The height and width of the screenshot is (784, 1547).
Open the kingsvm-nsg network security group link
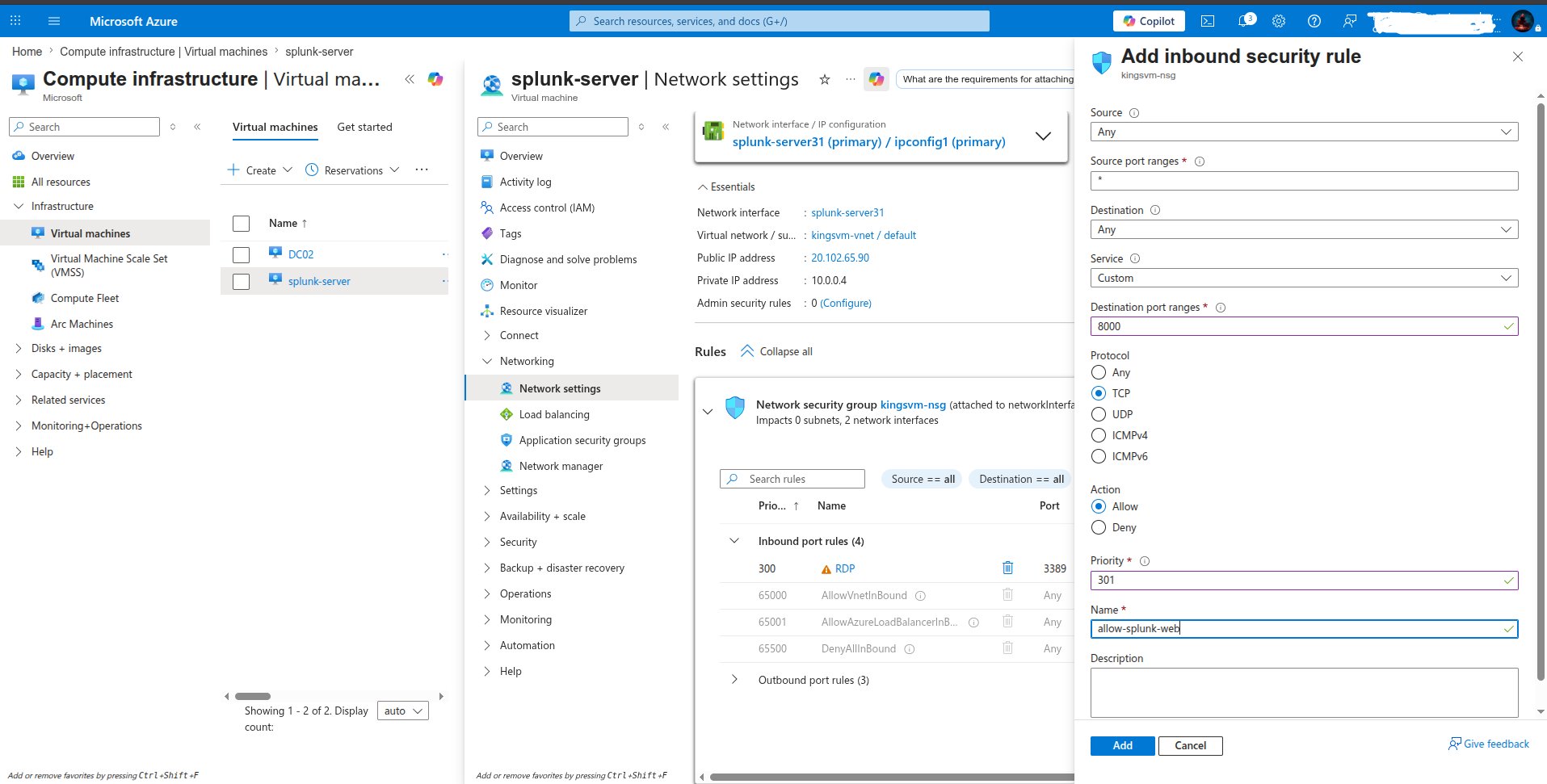pyautogui.click(x=913, y=405)
